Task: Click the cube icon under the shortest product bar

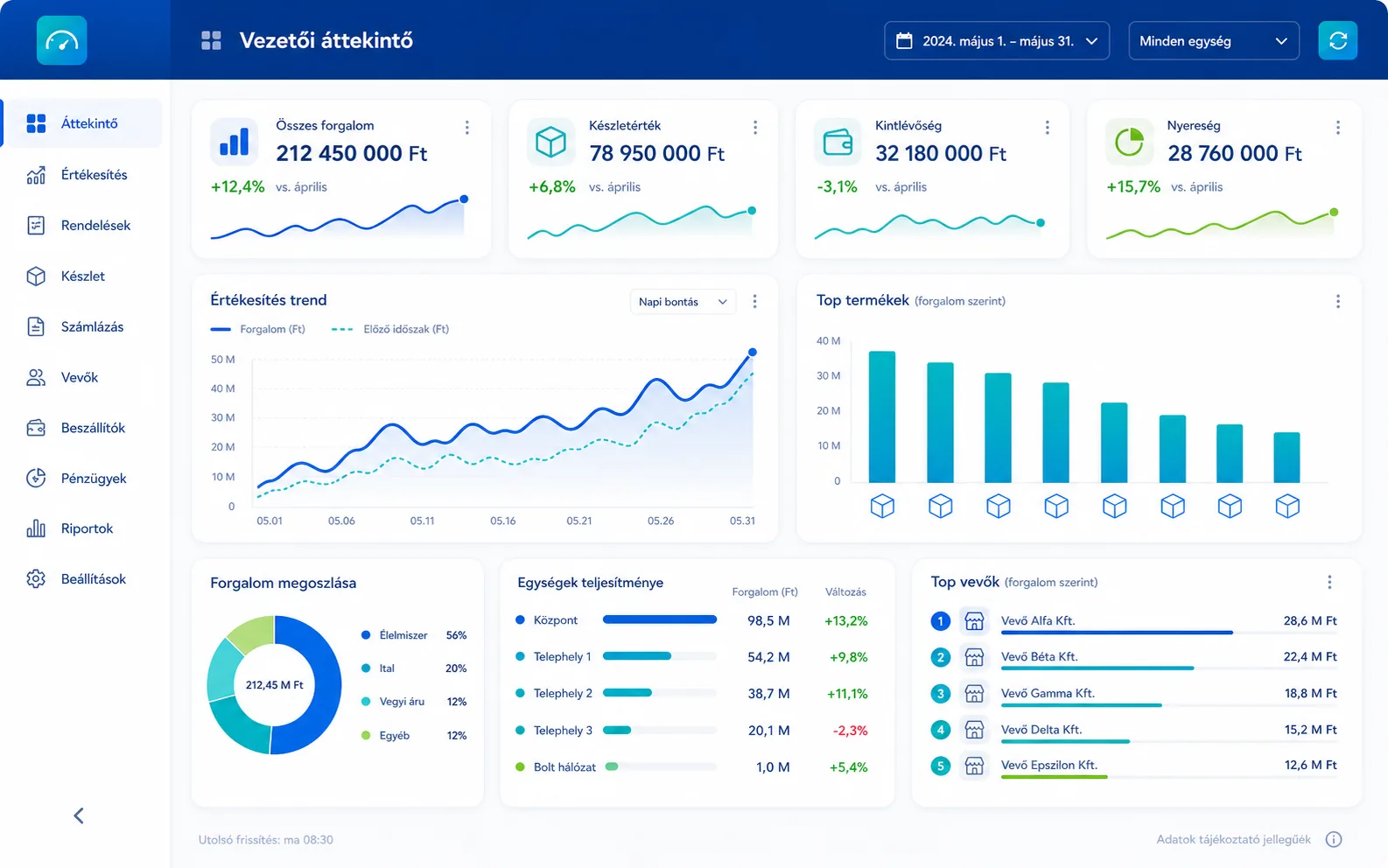Action: (1287, 506)
